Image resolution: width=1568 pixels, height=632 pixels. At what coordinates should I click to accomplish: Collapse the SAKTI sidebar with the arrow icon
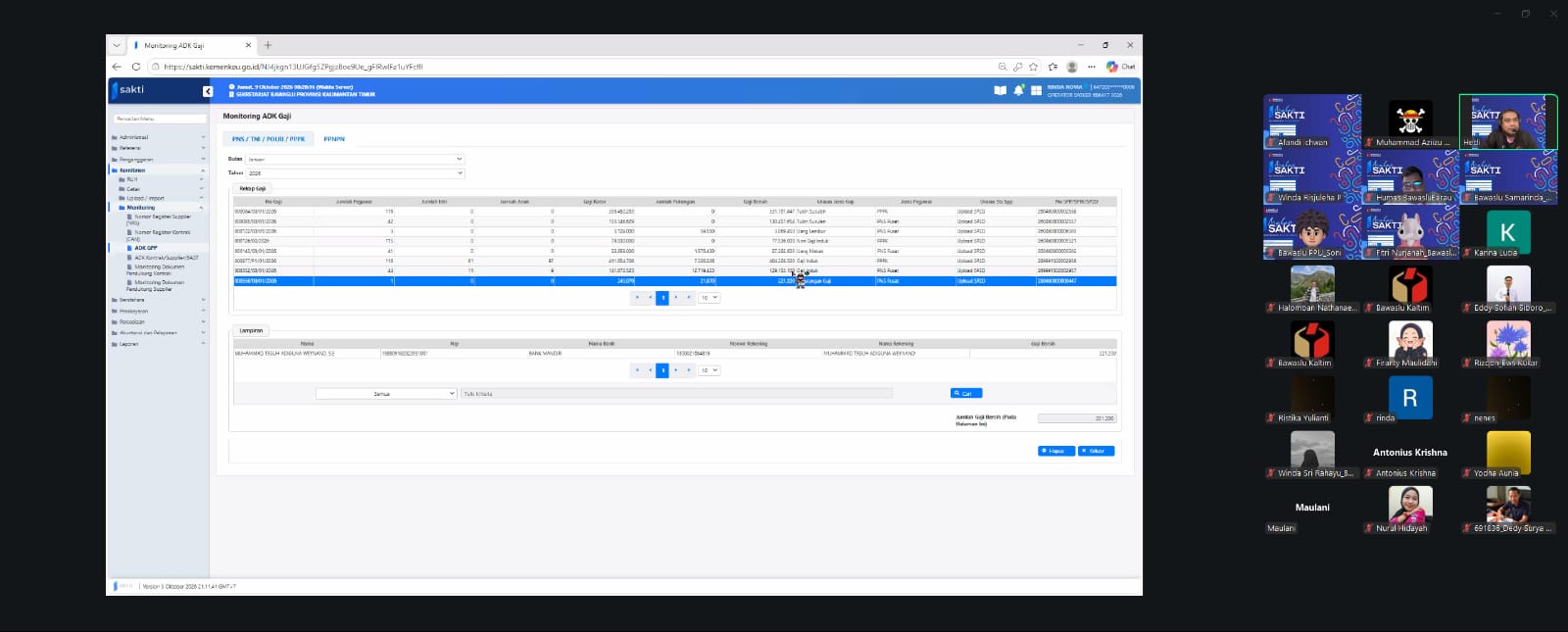208,91
